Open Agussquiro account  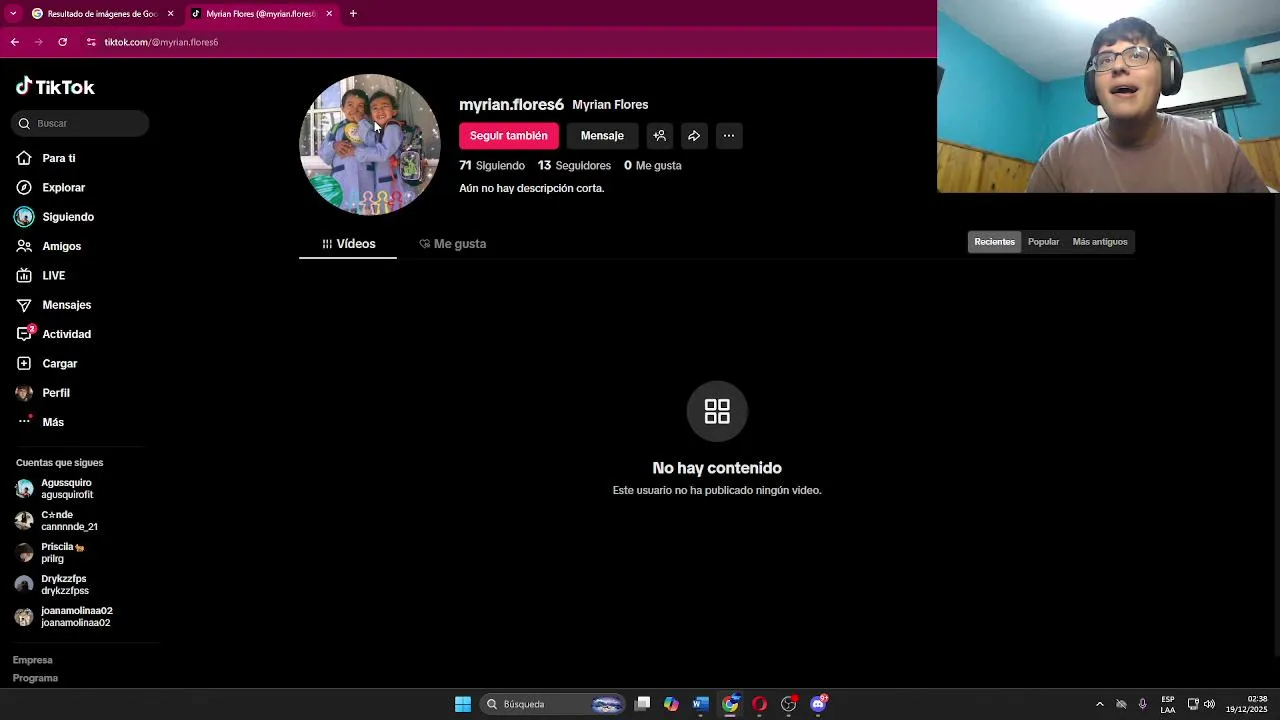66,488
